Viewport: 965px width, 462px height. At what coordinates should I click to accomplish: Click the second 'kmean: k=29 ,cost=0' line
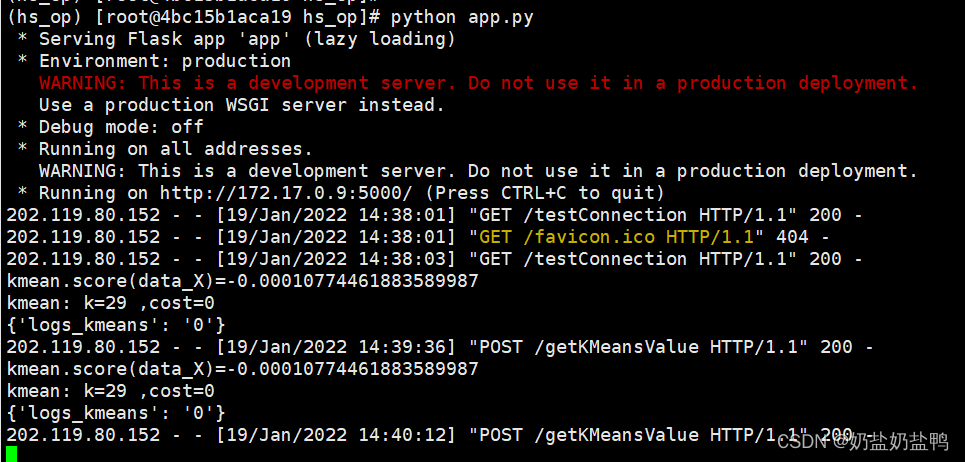(x=111, y=391)
